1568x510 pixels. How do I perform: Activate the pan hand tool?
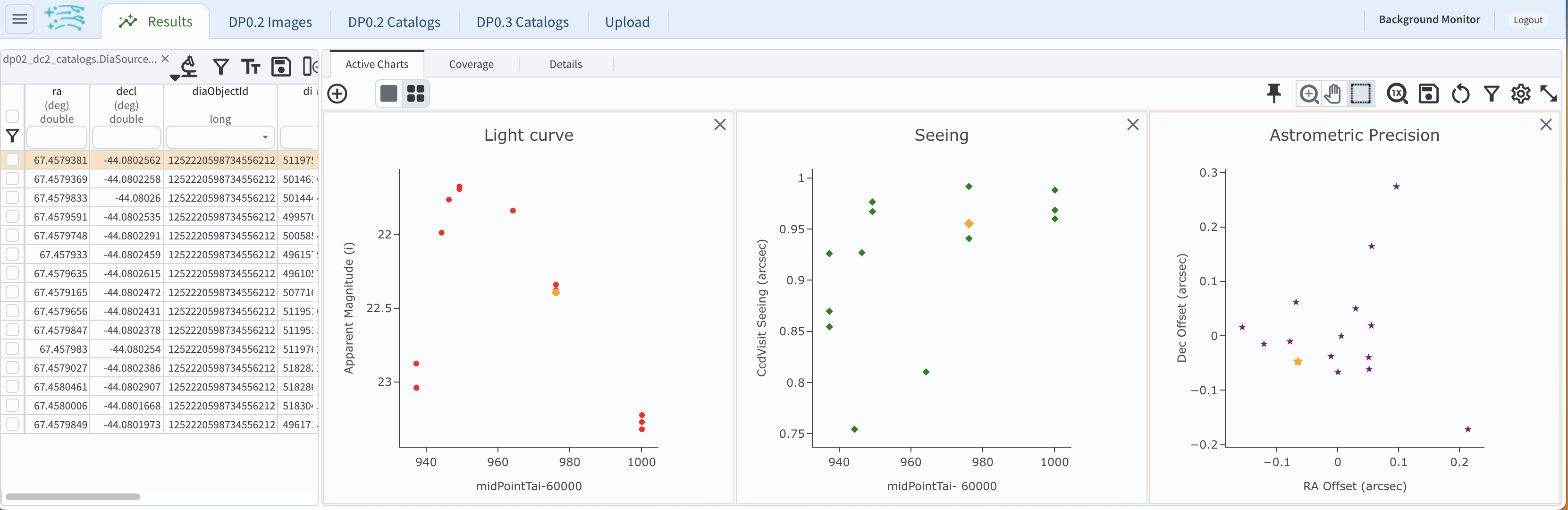tap(1333, 94)
